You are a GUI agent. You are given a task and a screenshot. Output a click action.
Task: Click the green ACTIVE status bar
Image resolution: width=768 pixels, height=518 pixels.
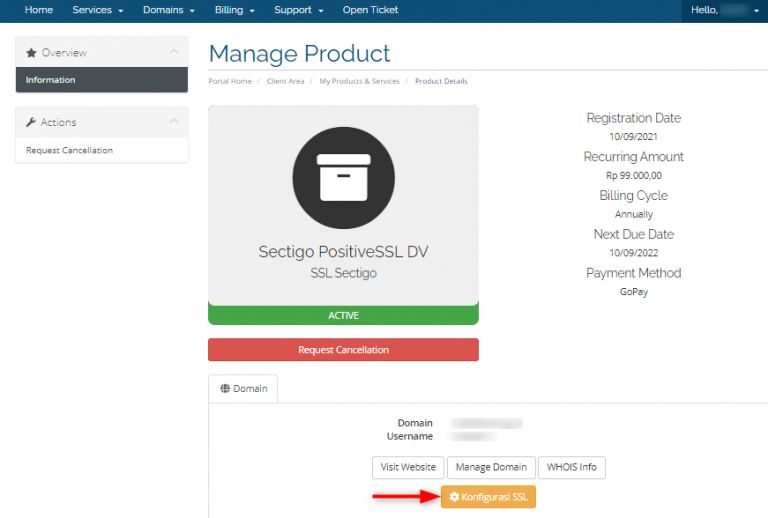point(343,315)
